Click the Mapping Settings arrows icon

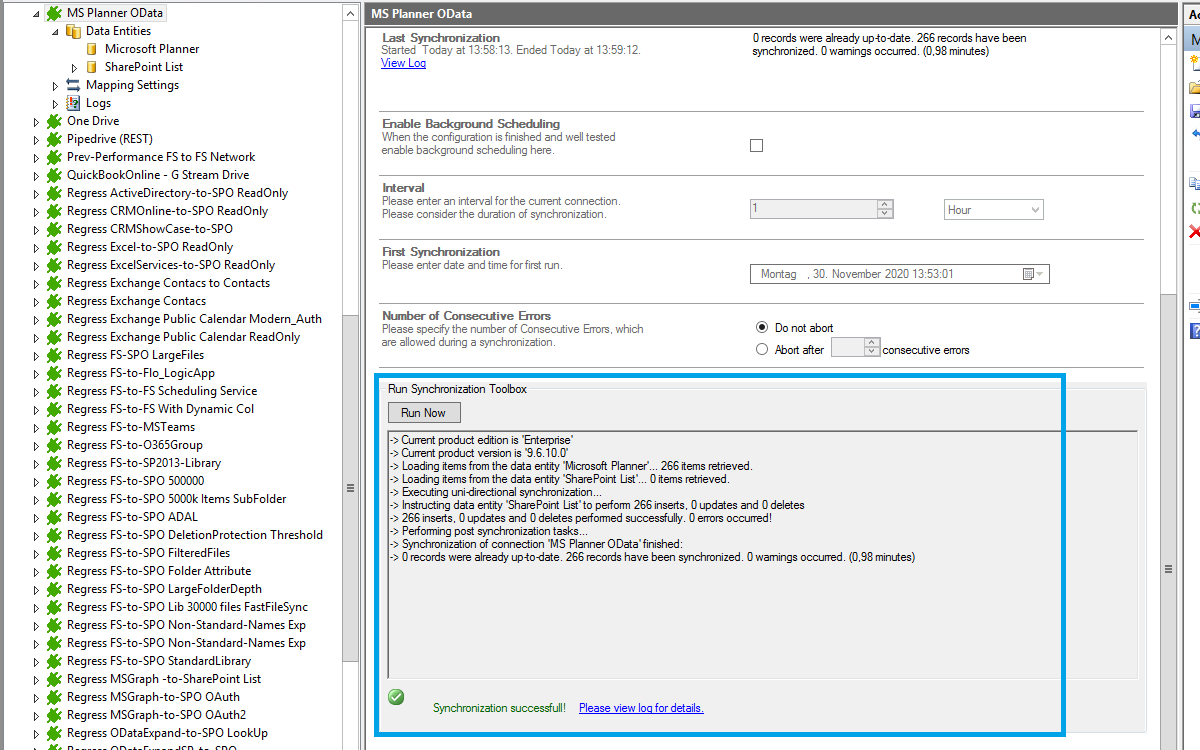click(x=73, y=85)
